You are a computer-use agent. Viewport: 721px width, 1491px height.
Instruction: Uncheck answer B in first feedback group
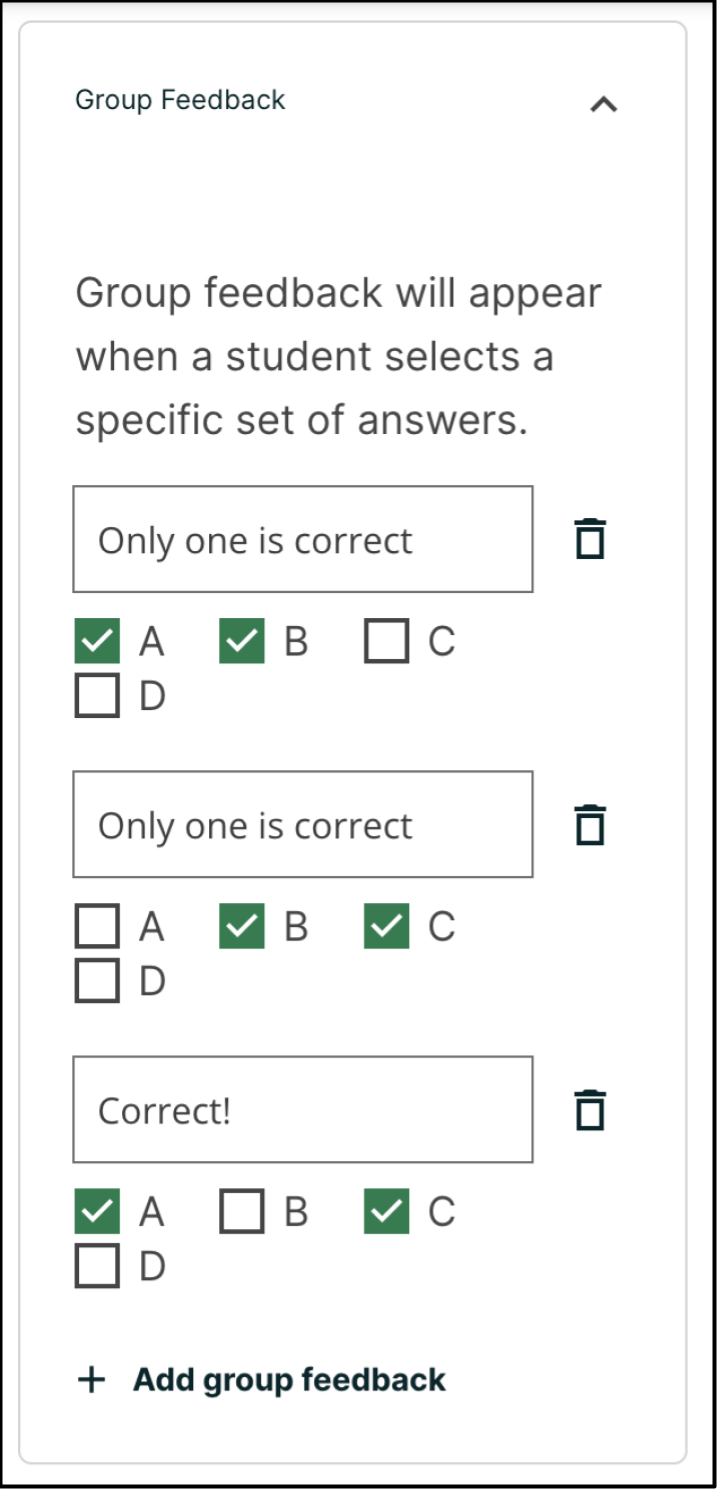coord(242,641)
